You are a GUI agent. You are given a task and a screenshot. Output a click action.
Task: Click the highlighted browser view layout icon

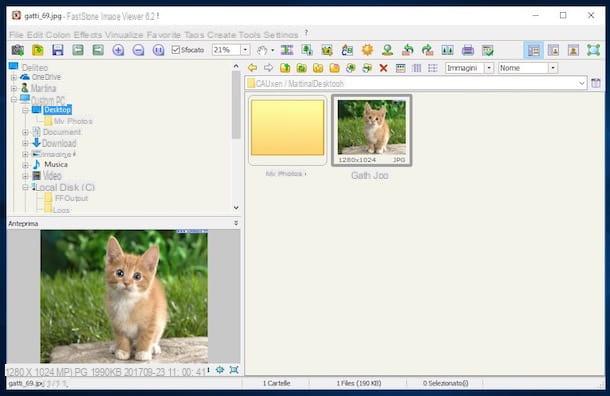click(533, 50)
